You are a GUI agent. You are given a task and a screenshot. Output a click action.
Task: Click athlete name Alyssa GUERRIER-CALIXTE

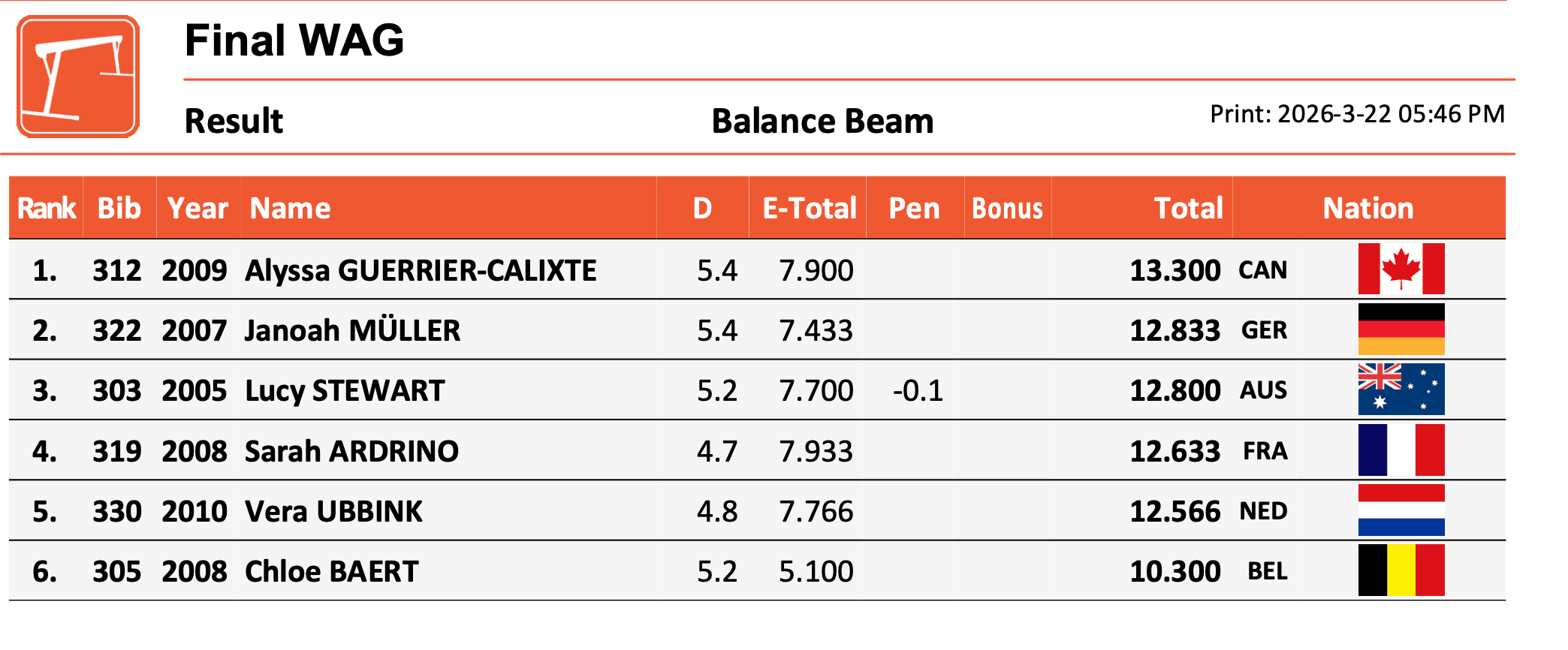421,270
